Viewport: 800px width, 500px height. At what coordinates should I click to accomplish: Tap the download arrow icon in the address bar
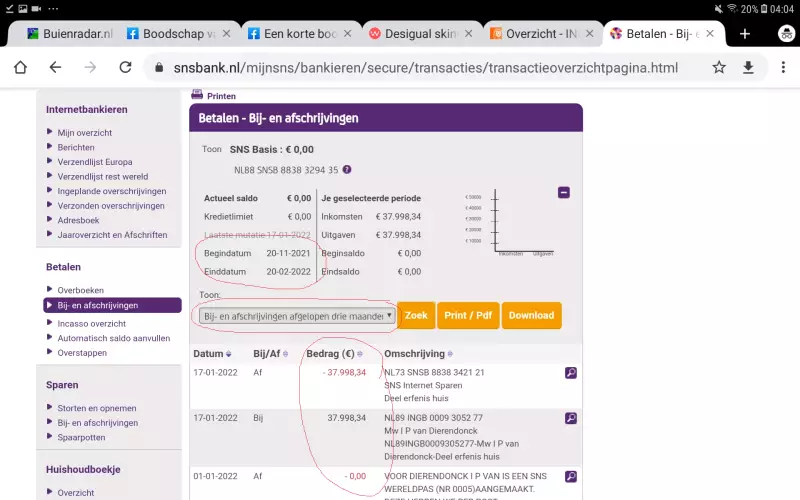748,67
